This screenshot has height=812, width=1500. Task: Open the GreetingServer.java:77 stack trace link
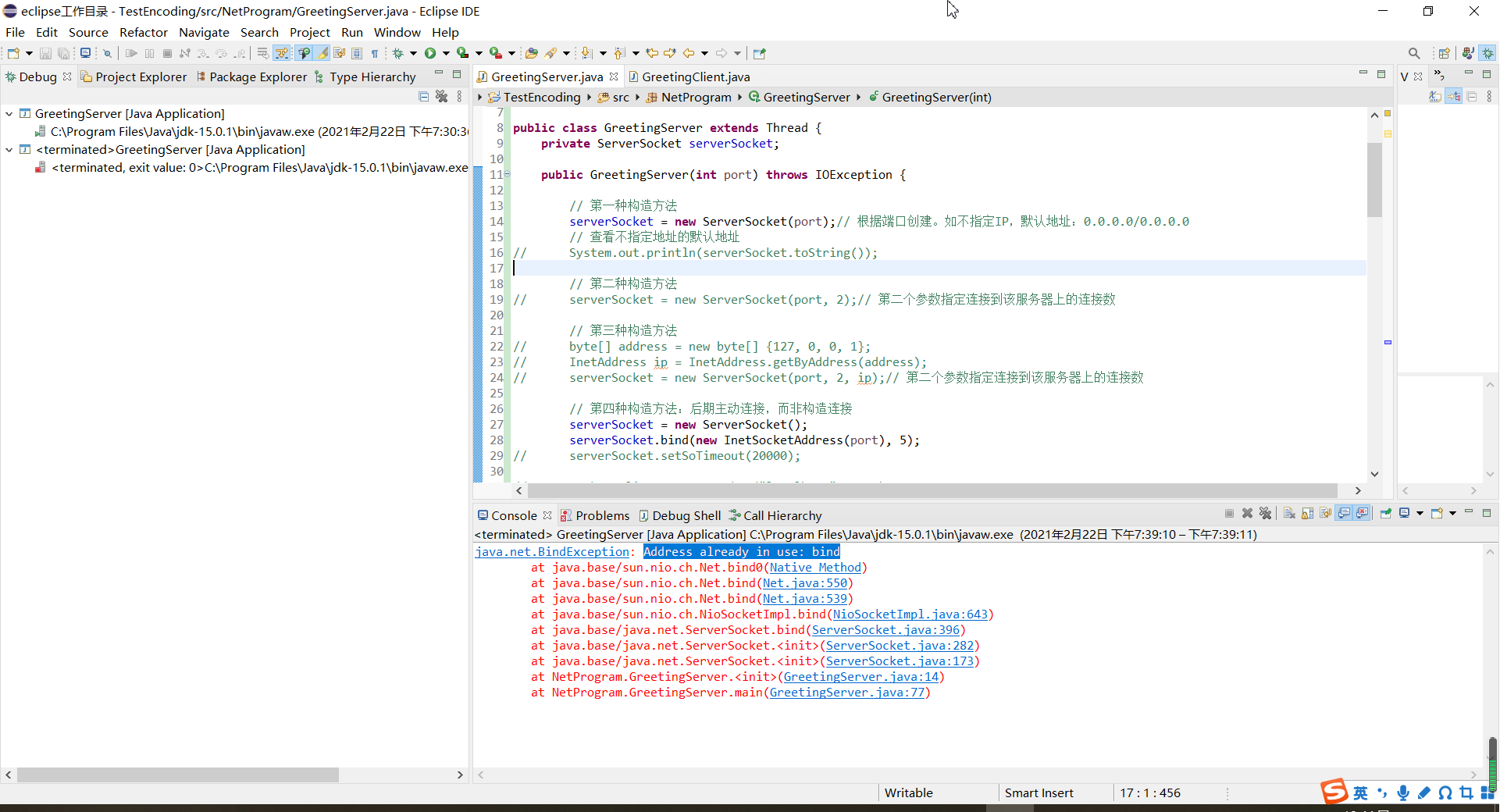[x=847, y=692]
